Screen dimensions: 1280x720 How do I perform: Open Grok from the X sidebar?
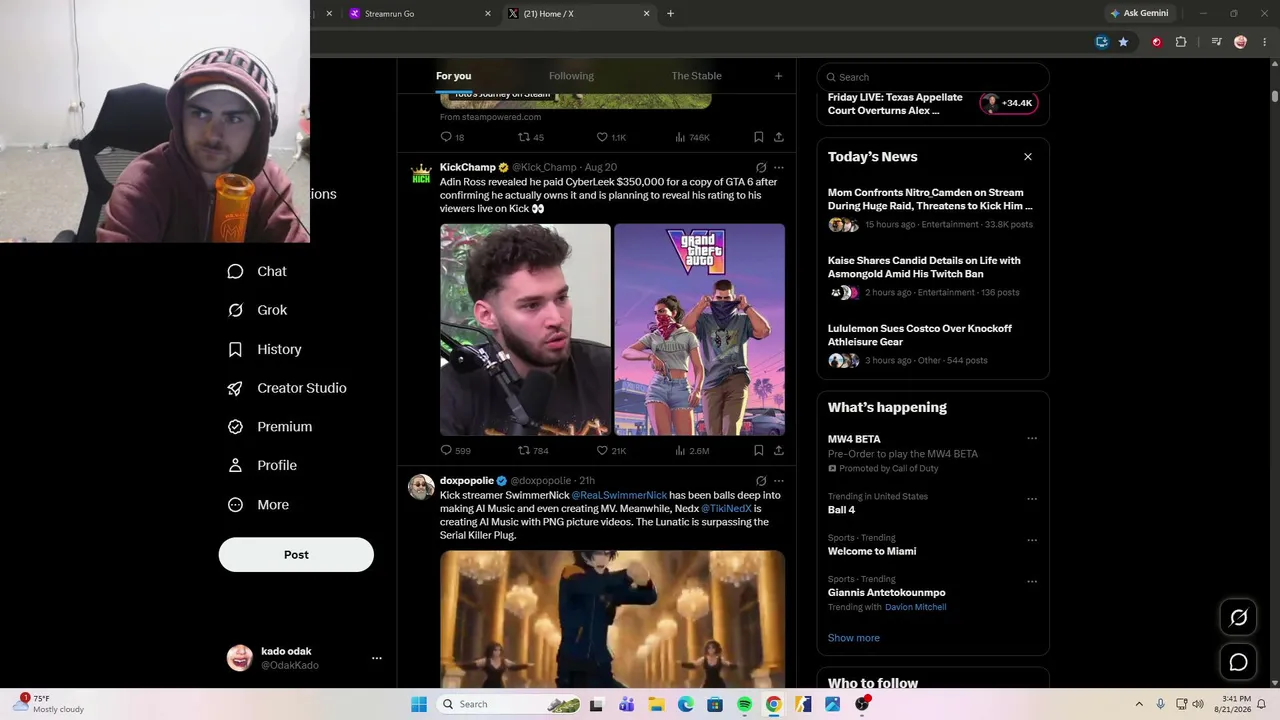(x=258, y=310)
